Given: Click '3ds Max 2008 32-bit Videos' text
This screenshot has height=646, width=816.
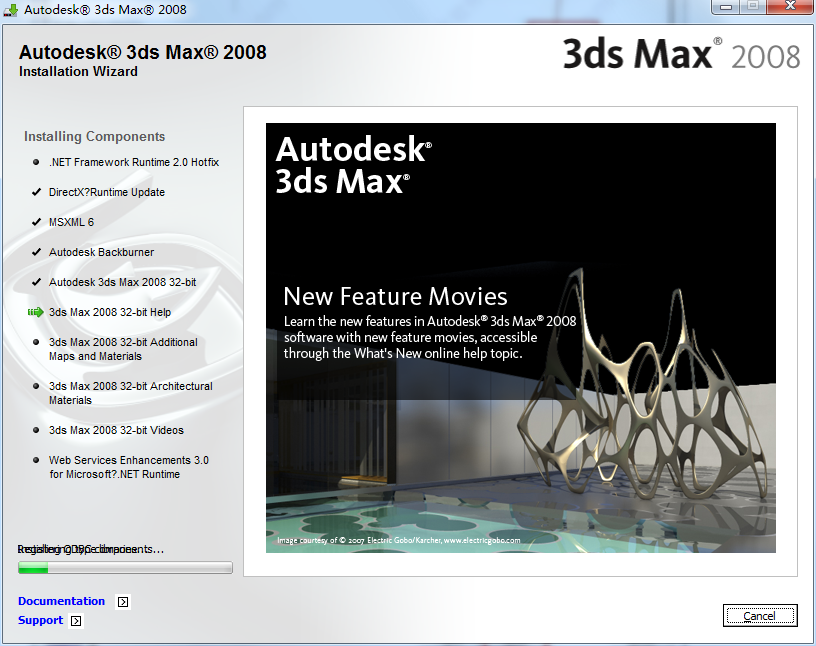Looking at the screenshot, I should [116, 430].
